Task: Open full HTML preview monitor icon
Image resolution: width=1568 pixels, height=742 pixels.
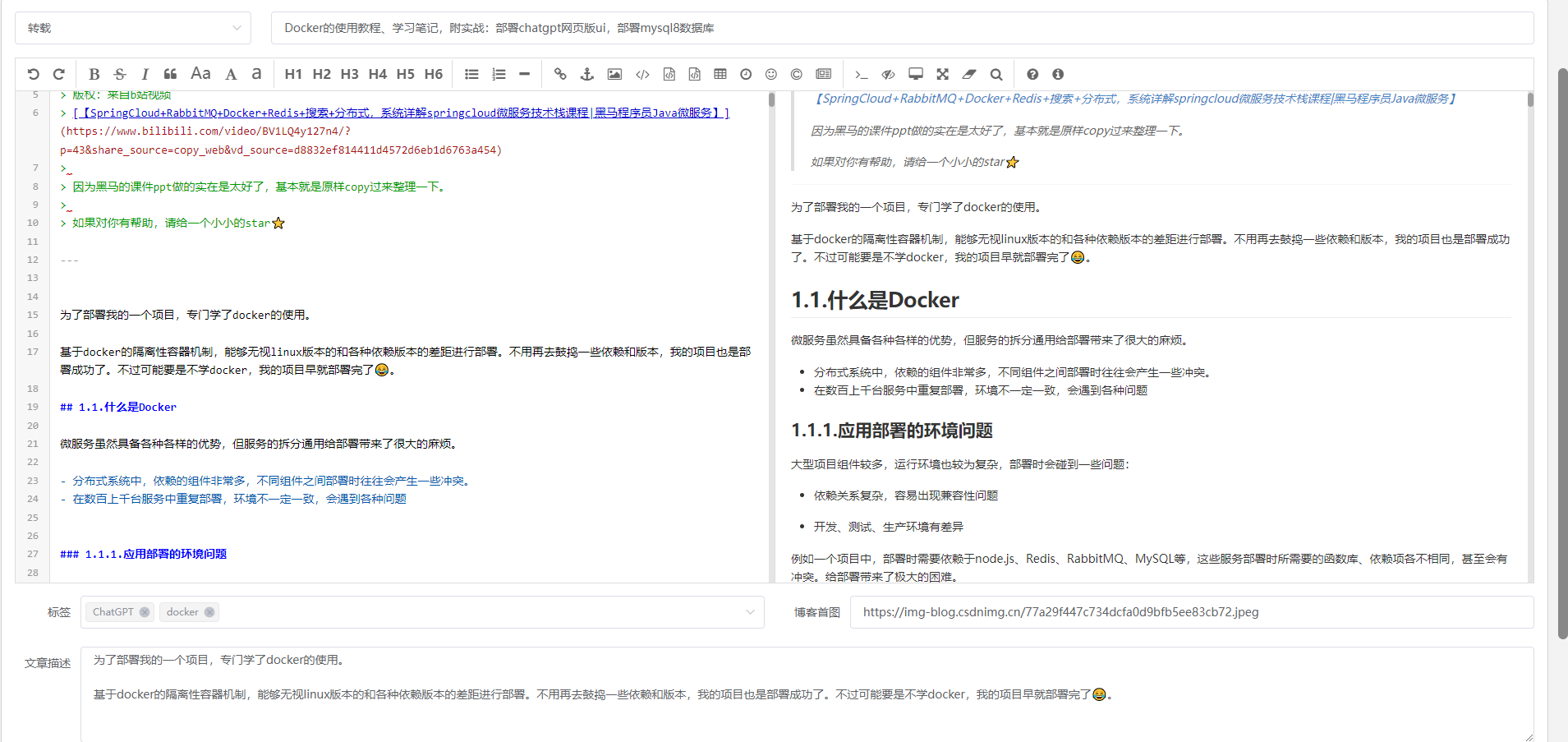Action: 916,74
